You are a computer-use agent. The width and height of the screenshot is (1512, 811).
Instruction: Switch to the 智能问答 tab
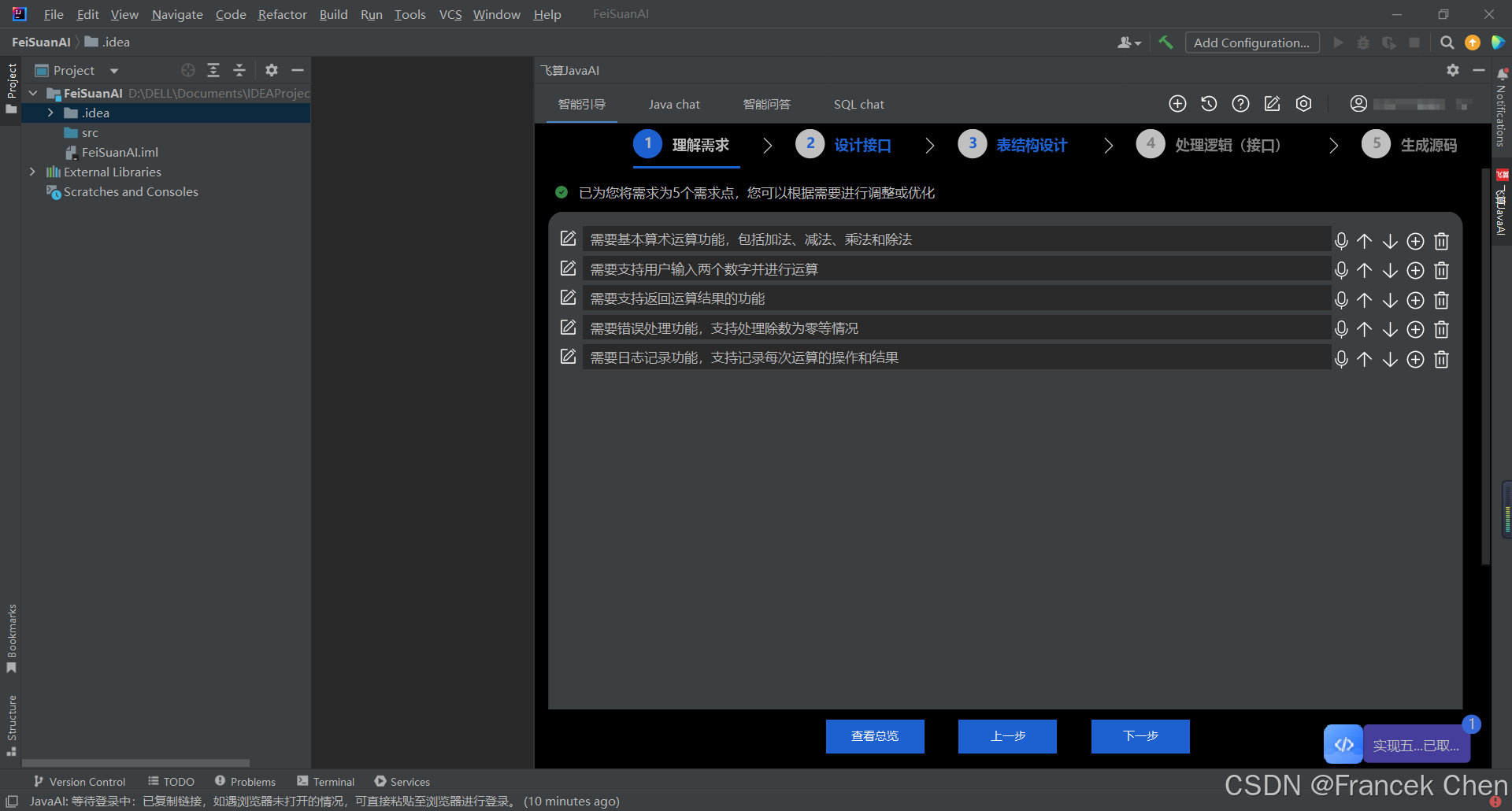[x=766, y=104]
